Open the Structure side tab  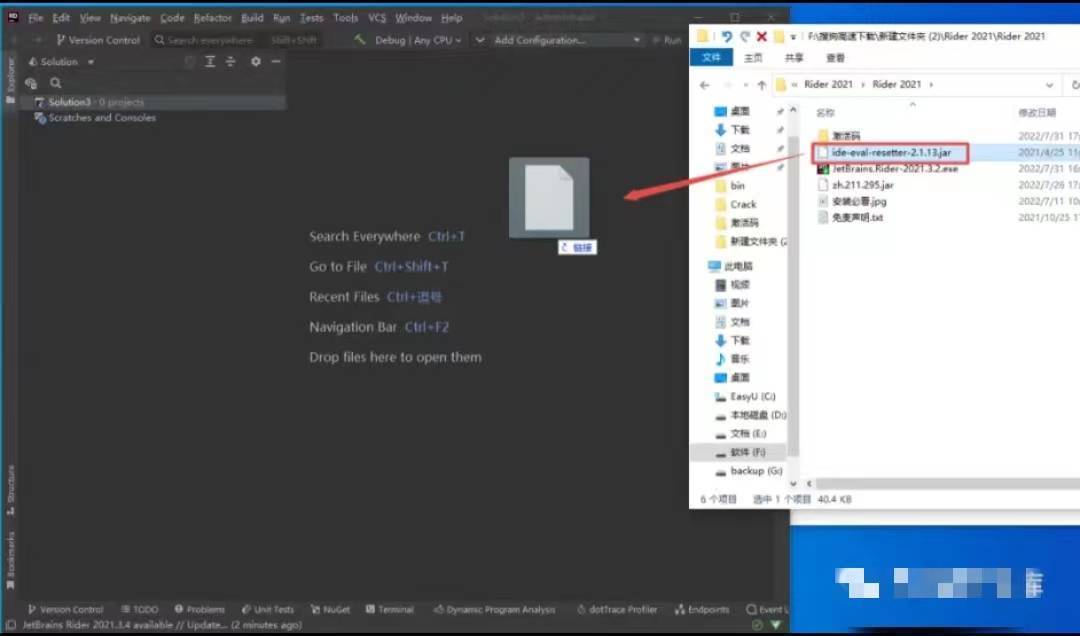[10, 490]
